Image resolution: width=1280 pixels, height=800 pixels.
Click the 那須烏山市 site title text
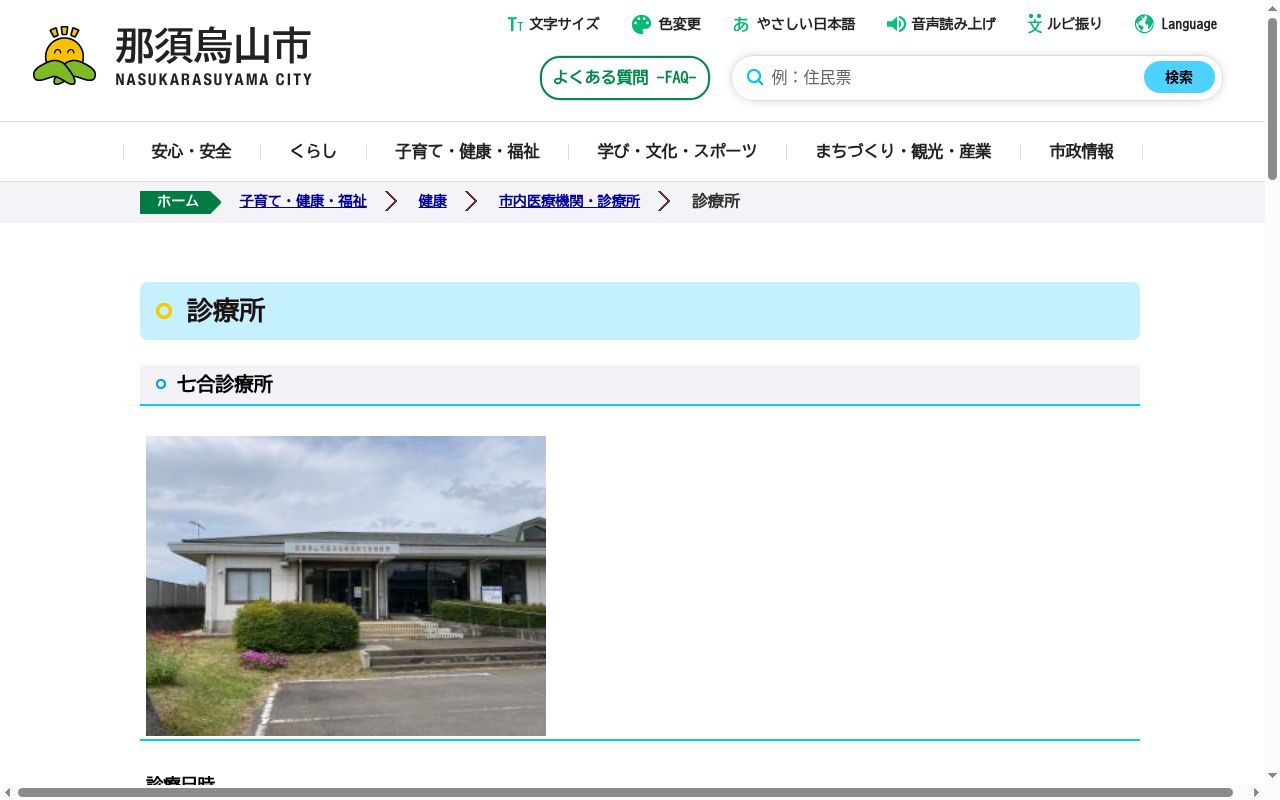point(213,46)
